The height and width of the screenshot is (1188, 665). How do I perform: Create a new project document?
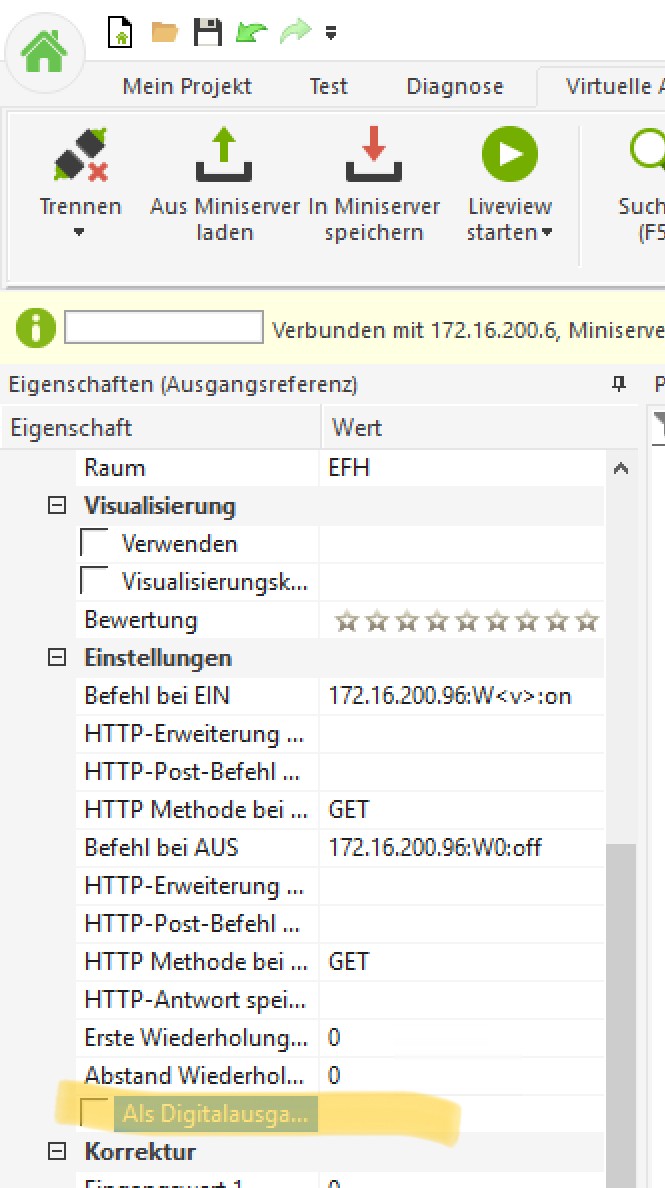click(x=120, y=33)
